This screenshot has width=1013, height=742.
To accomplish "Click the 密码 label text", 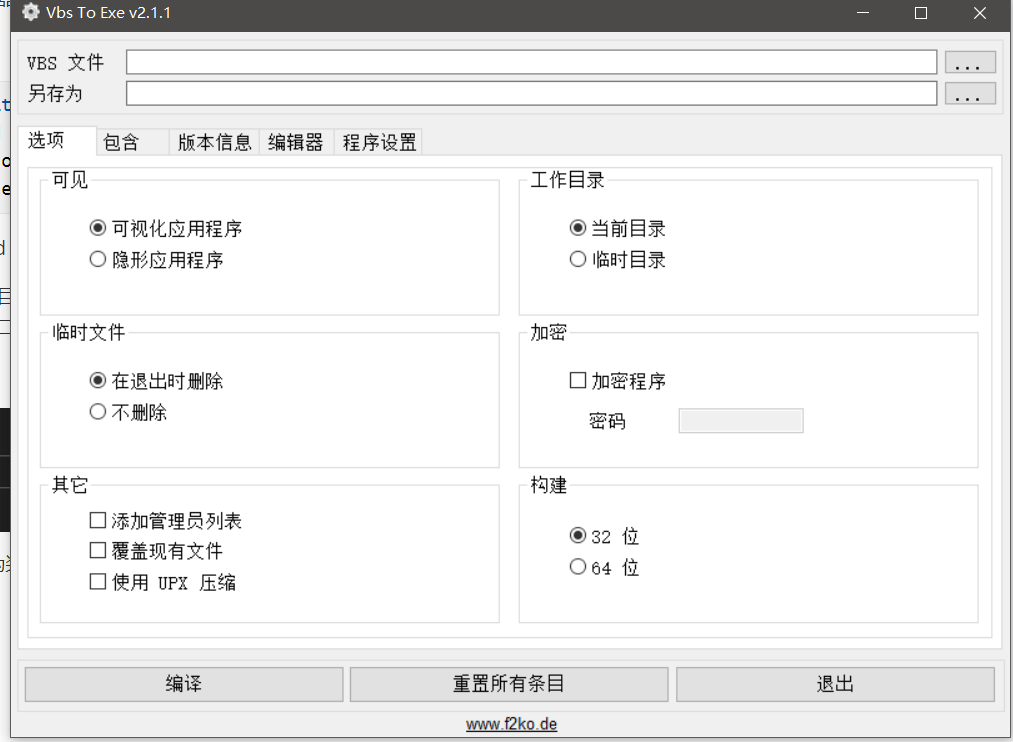I will coord(607,421).
